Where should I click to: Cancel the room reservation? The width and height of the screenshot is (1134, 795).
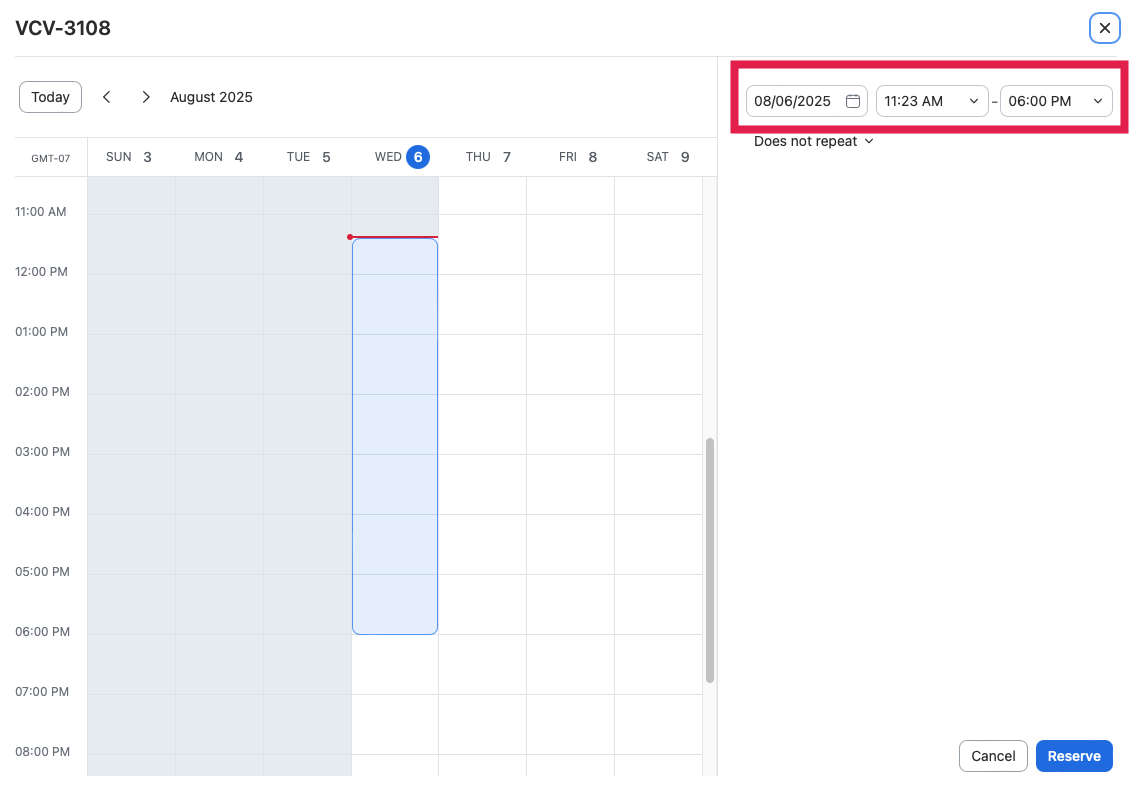pos(993,756)
